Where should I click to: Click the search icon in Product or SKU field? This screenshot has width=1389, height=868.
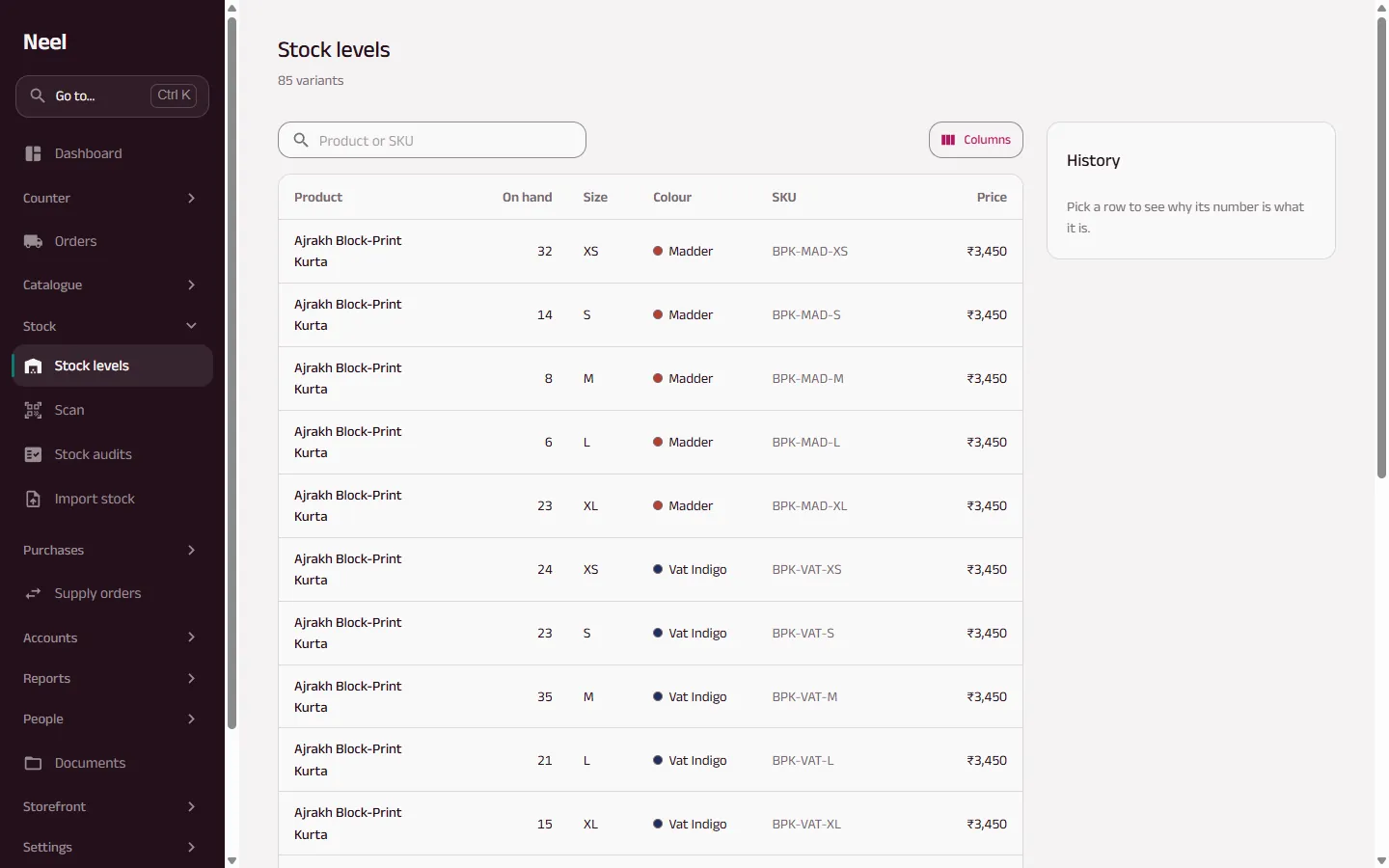(301, 140)
